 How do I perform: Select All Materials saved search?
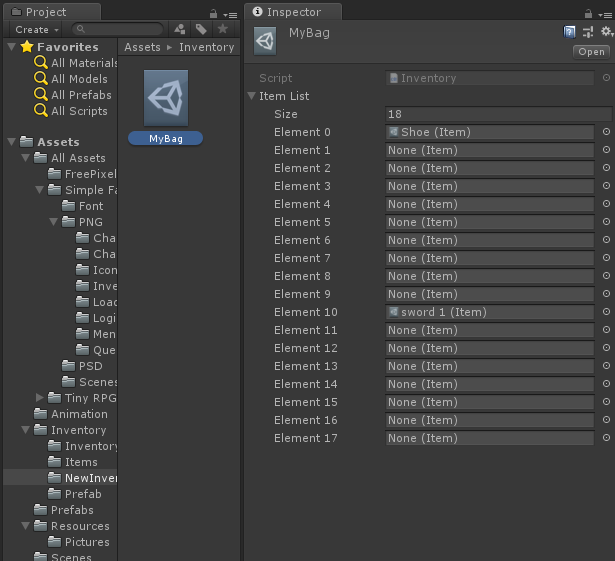(75, 63)
